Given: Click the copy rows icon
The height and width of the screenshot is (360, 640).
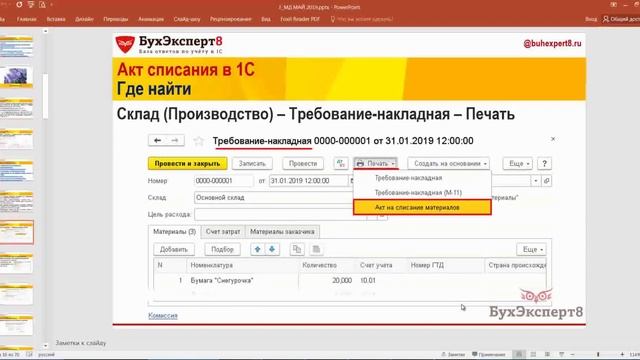Looking at the screenshot, I should click(297, 249).
